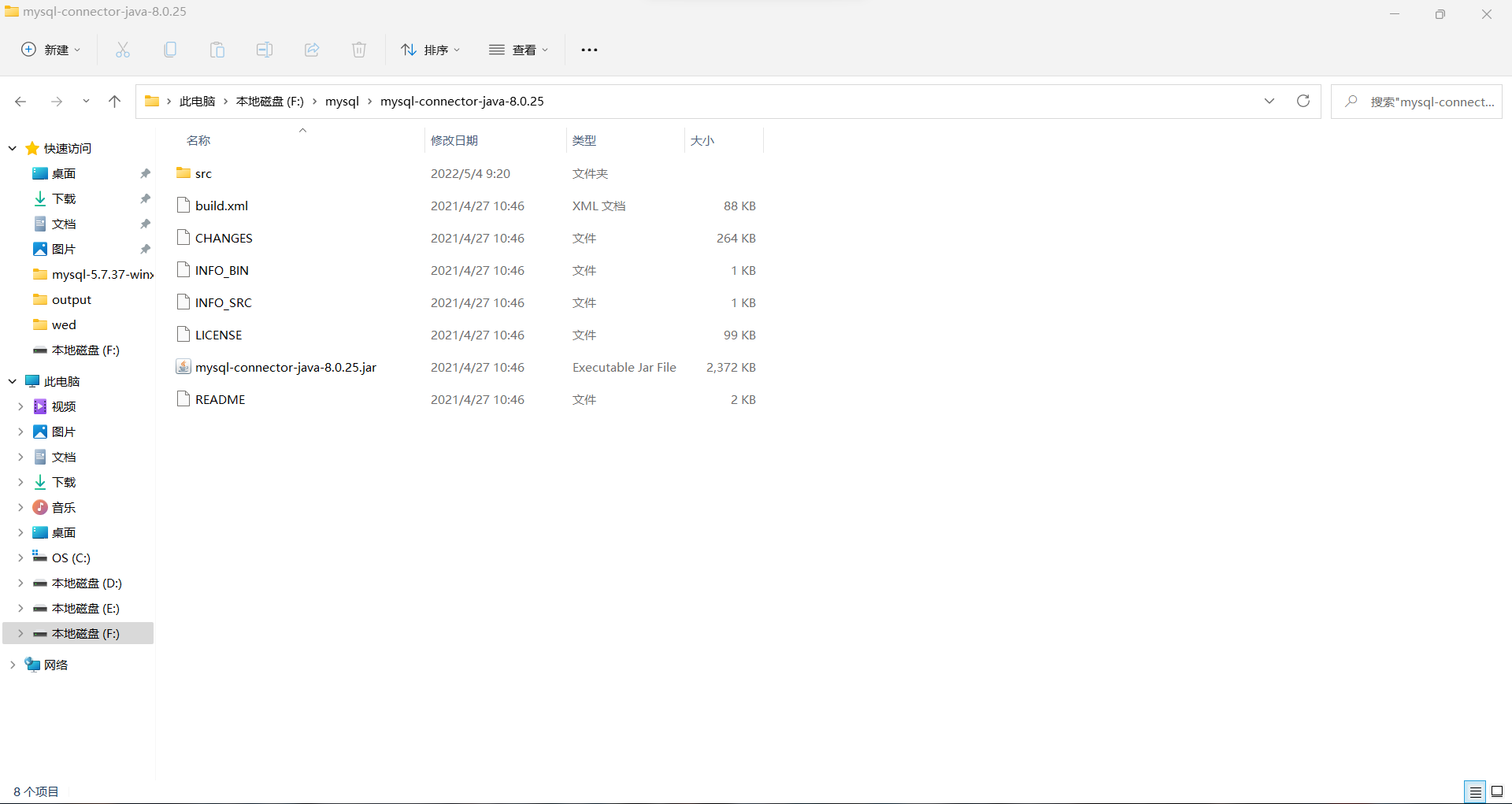
Task: Expand the 网络 tree node
Action: pos(13,665)
